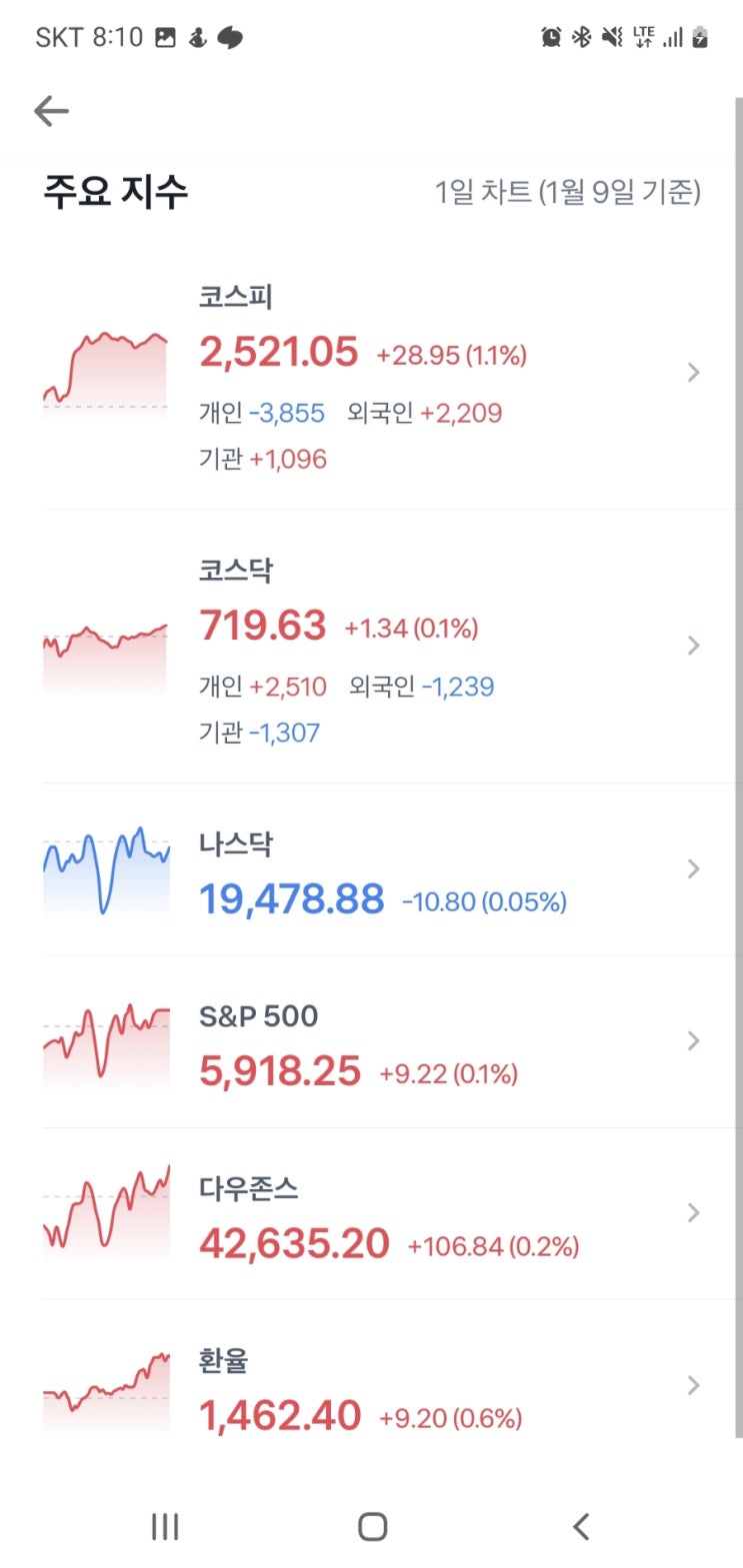This screenshot has height=1568, width=743.
Task: Expand KOSPI details with chevron arrow
Action: (693, 373)
